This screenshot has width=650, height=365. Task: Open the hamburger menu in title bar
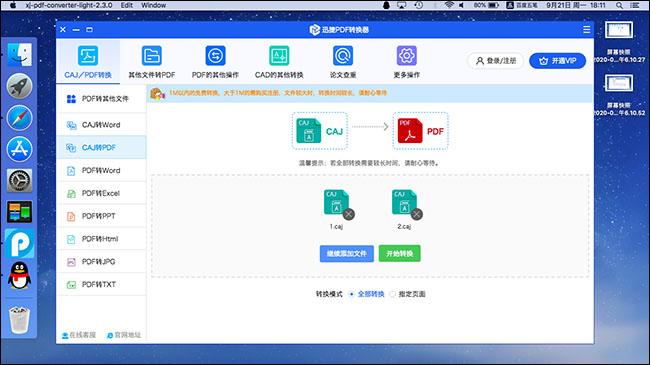(587, 29)
